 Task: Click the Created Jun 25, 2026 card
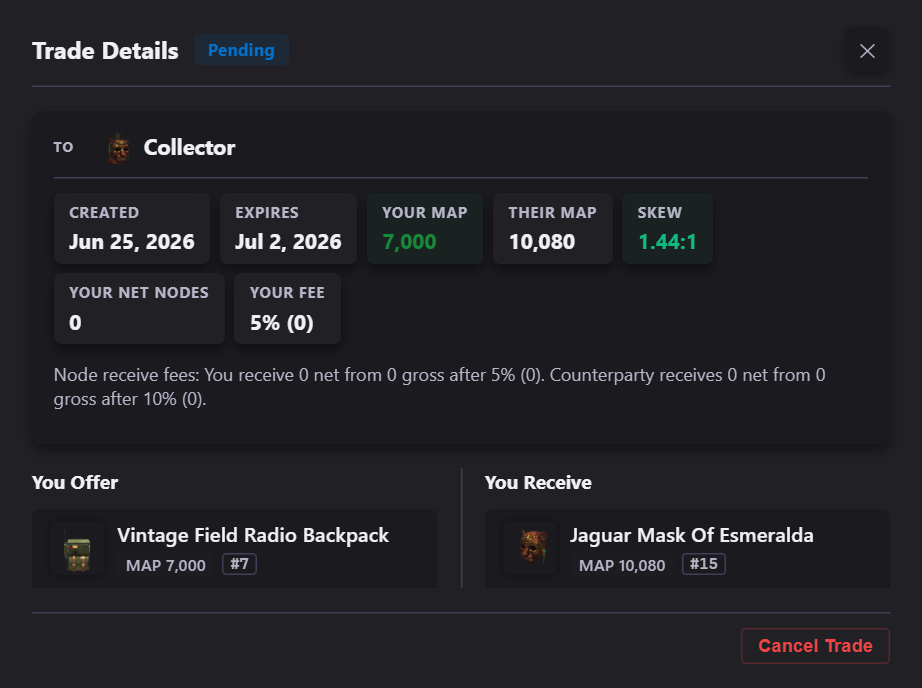pyautogui.click(x=132, y=228)
